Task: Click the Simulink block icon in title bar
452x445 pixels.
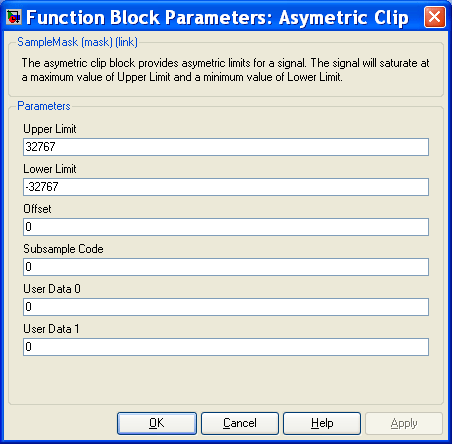Action: 14,17
